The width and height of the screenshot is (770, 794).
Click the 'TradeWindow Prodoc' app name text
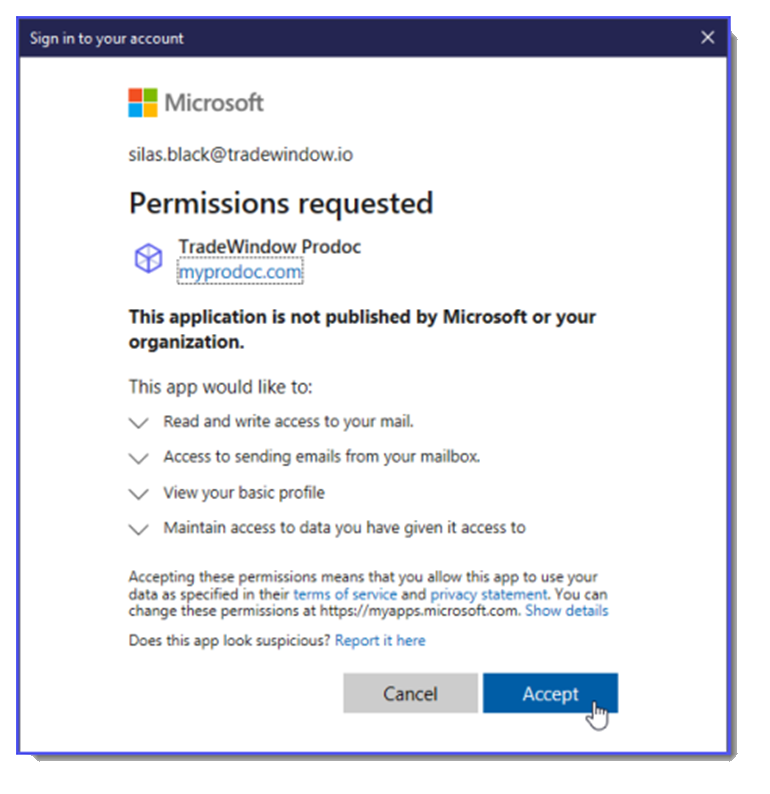[x=269, y=247]
